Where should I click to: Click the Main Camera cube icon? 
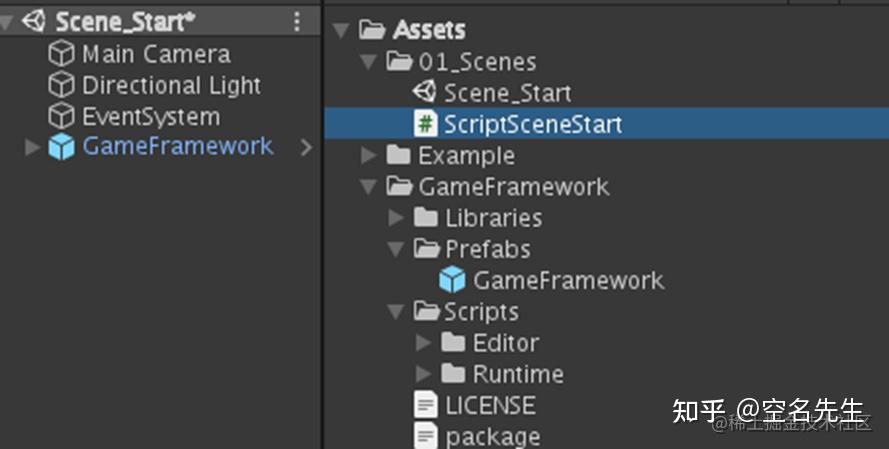coord(61,54)
